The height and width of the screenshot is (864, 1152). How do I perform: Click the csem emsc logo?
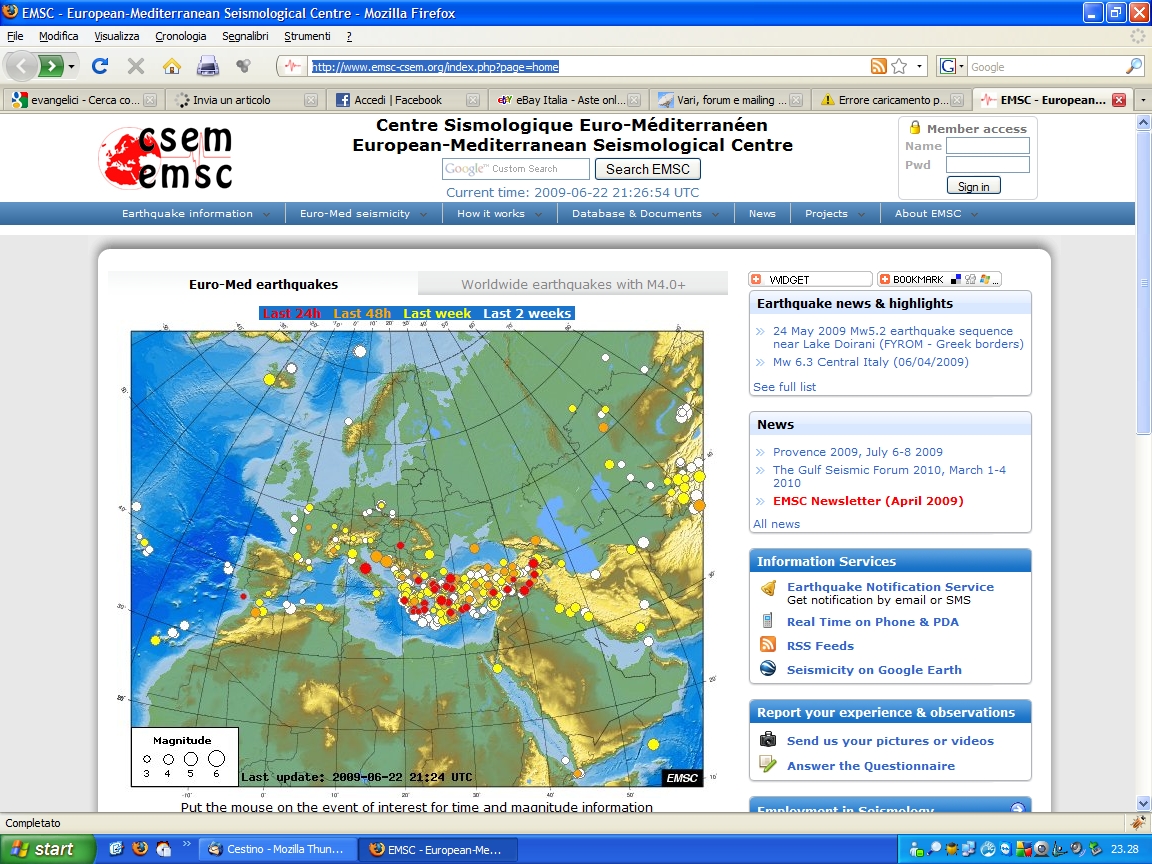point(167,157)
